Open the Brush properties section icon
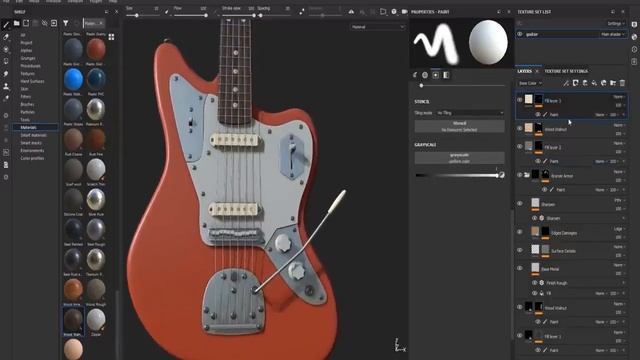This screenshot has height=360, width=640. 415,75
